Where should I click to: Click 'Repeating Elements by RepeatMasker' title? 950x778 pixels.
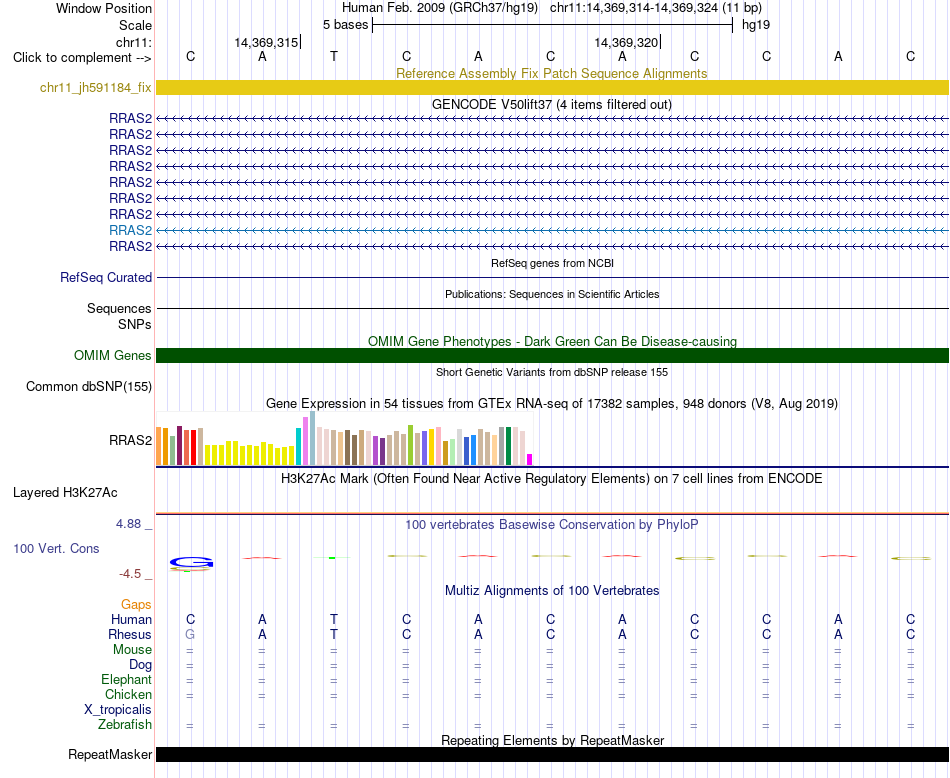click(x=553, y=740)
